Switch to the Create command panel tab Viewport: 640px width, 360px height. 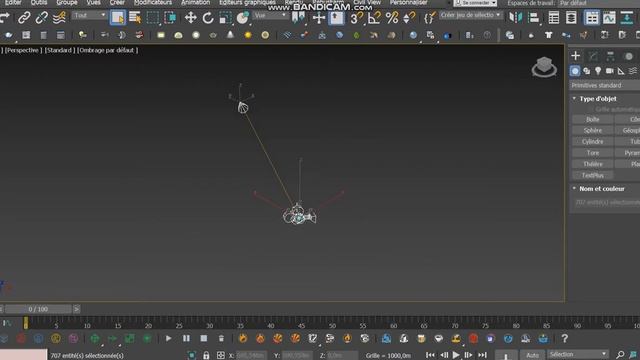[x=576, y=56]
